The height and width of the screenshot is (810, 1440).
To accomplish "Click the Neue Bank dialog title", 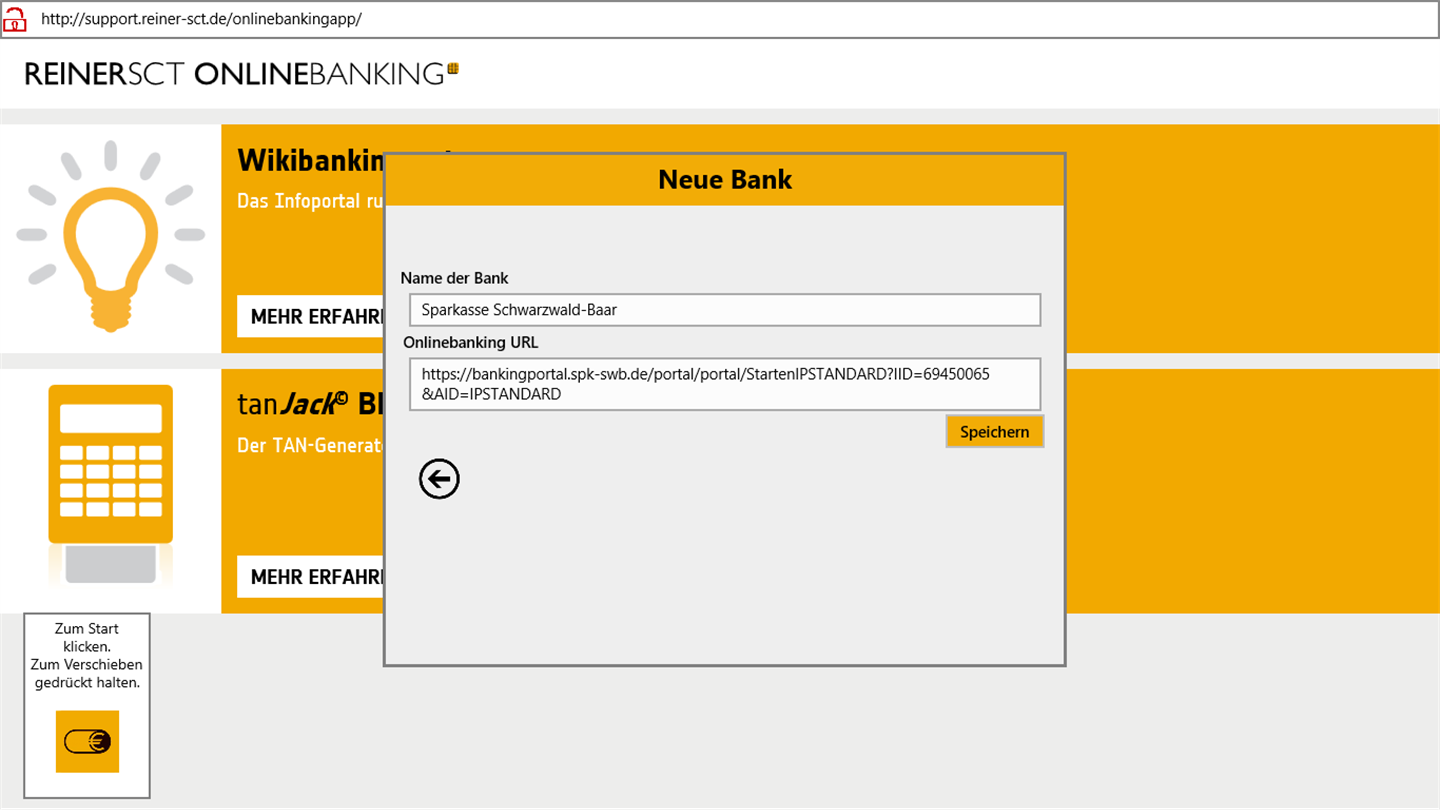I will click(x=725, y=180).
